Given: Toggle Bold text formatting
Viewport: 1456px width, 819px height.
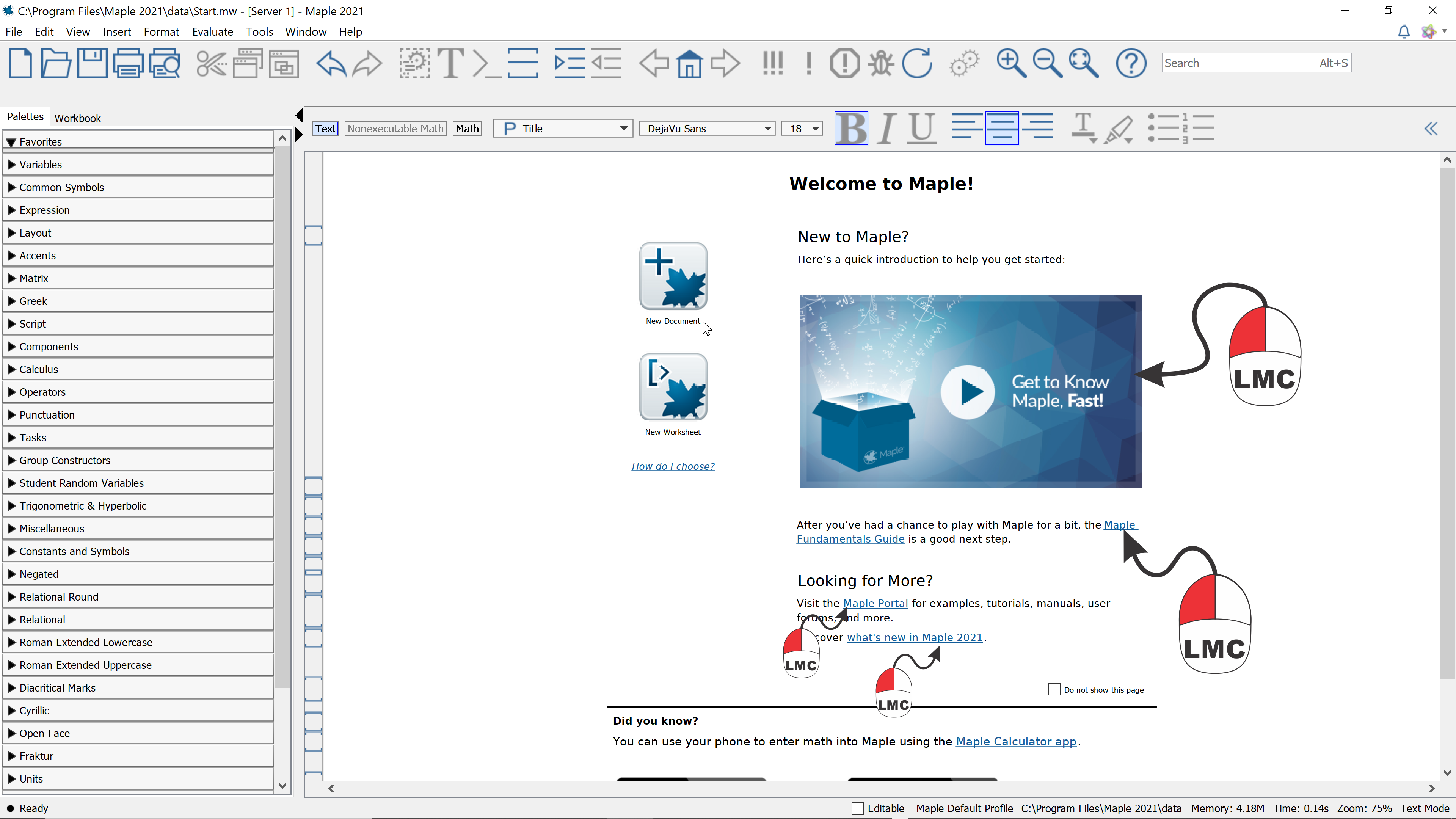Looking at the screenshot, I should [x=851, y=128].
